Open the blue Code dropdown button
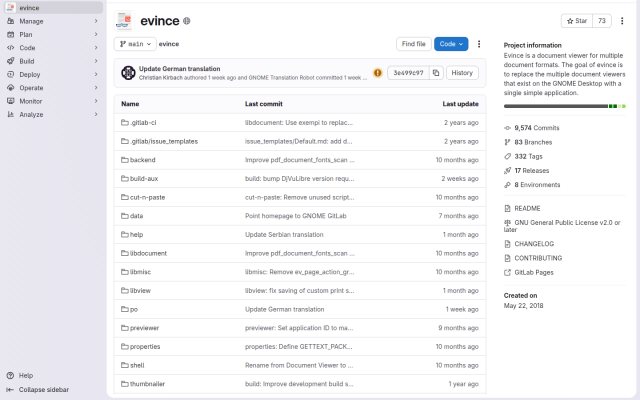The image size is (640, 400). coord(451,44)
